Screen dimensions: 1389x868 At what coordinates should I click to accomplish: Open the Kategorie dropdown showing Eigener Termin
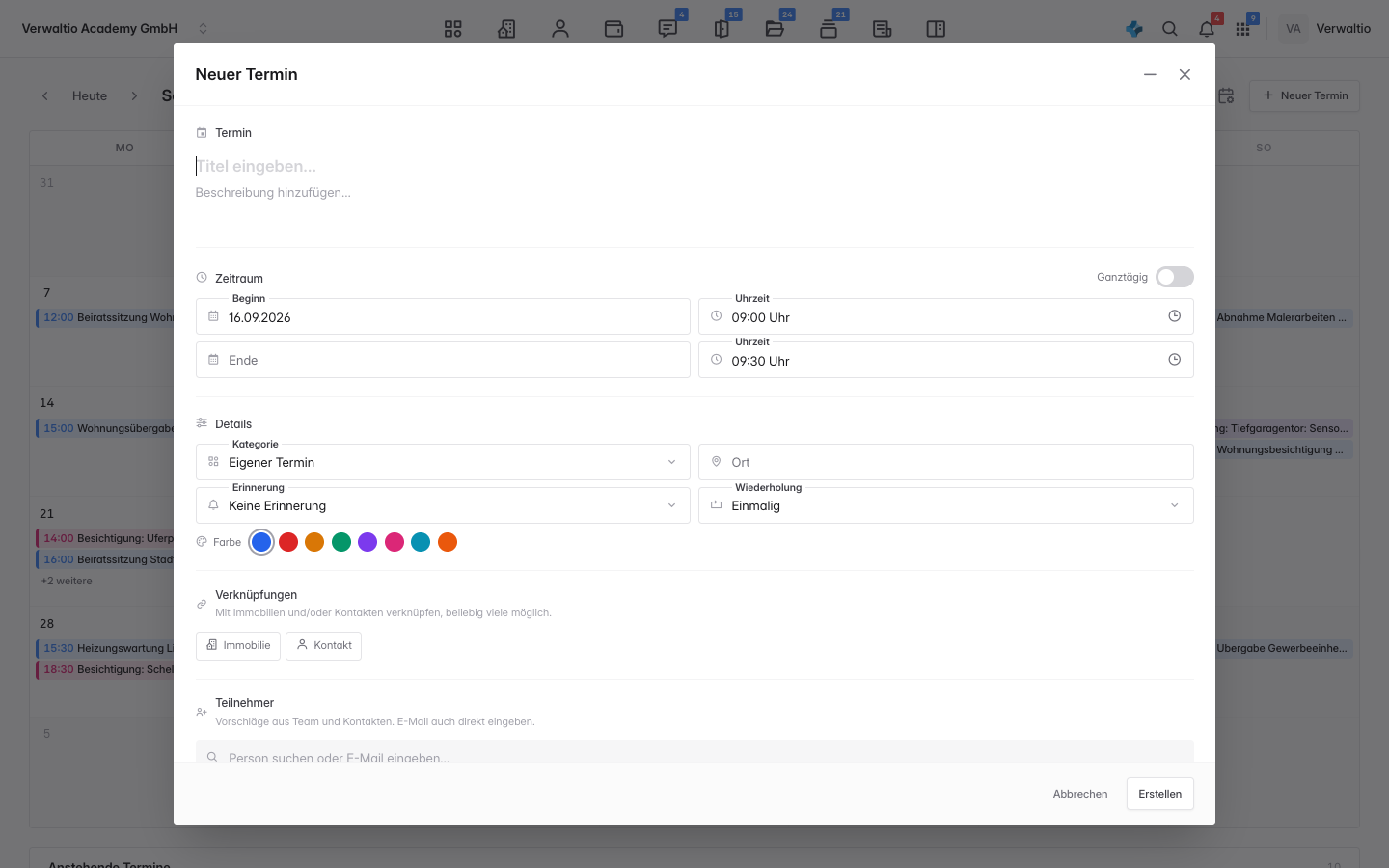(x=443, y=462)
